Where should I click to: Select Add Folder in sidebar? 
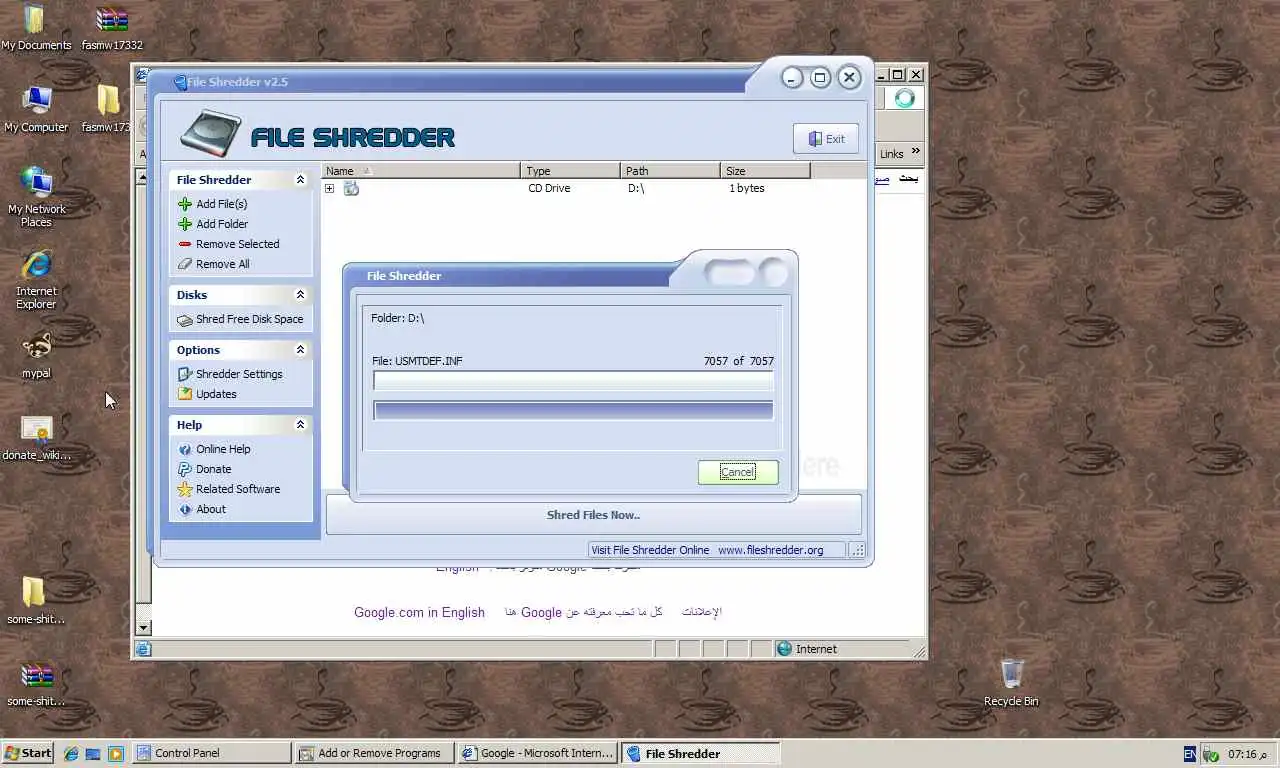point(222,224)
